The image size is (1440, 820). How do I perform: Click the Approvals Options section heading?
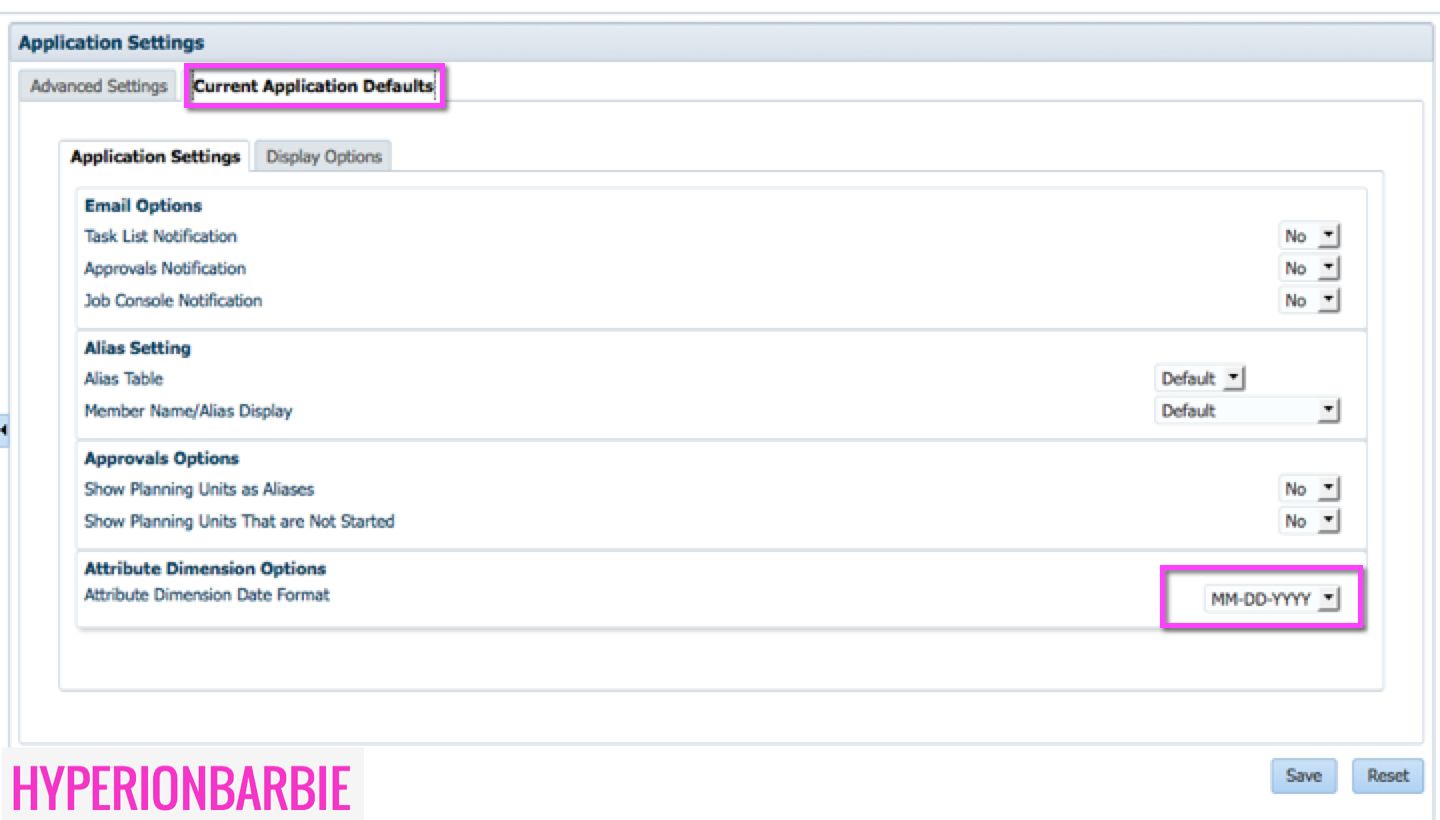tap(161, 458)
